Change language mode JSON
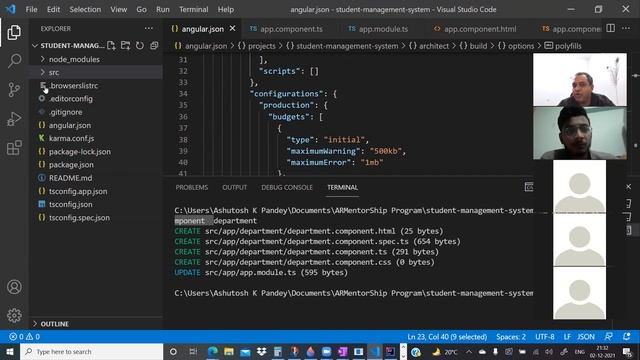 click(586, 337)
